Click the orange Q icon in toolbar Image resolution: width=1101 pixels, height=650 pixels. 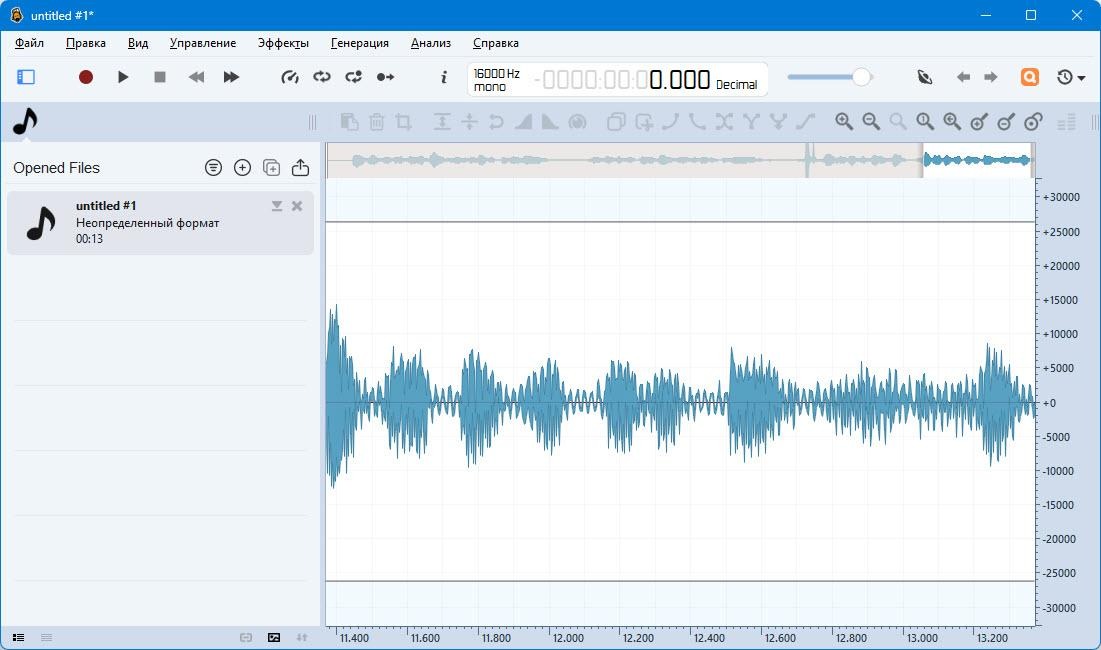1029,77
